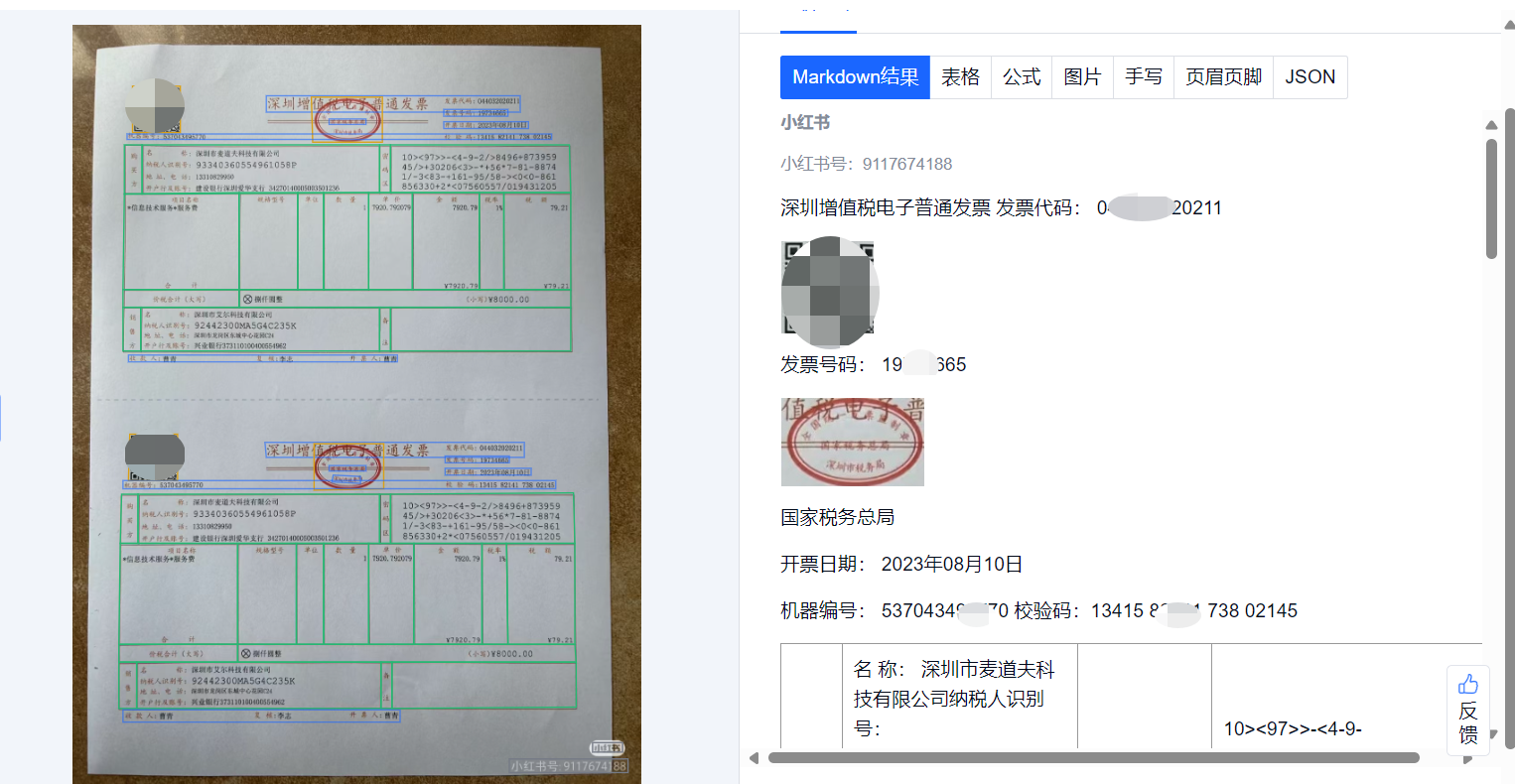The image size is (1515, 784).
Task: Click the 小红书 heading text
Action: coord(805,122)
